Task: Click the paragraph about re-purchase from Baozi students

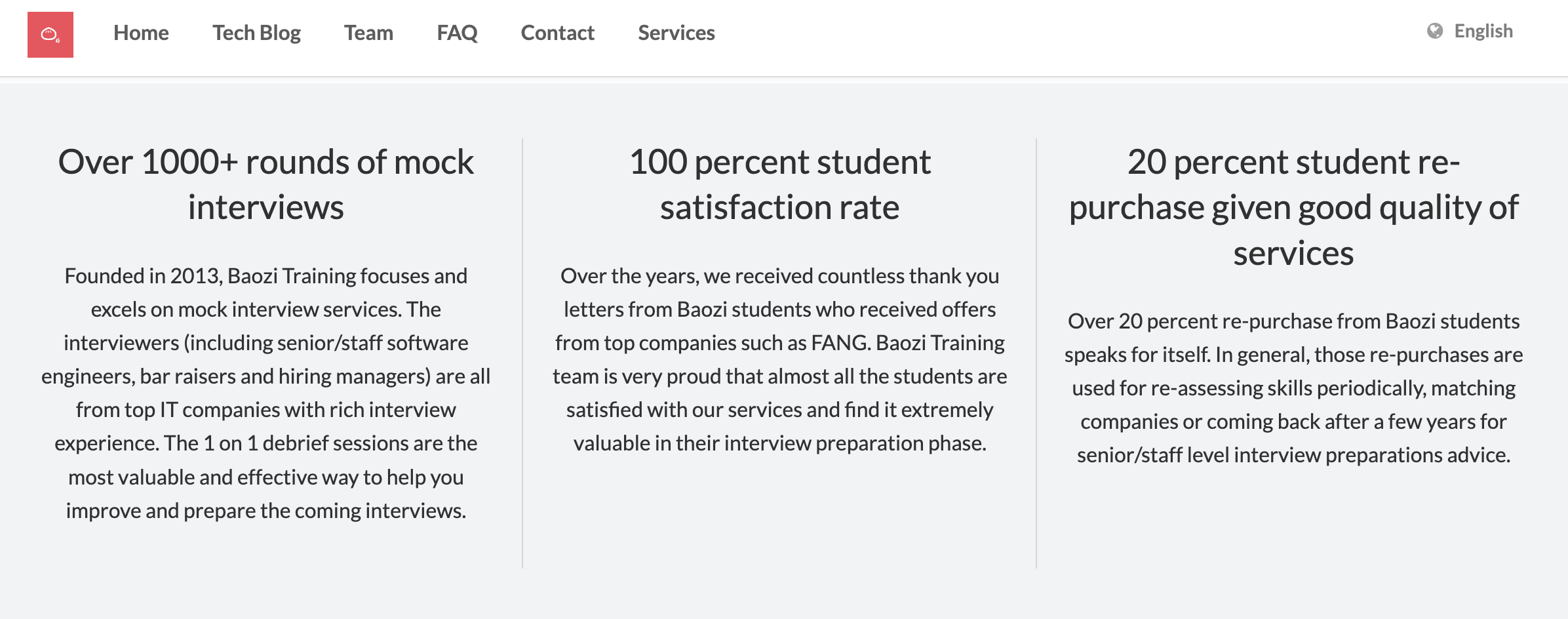Action: click(x=1293, y=388)
